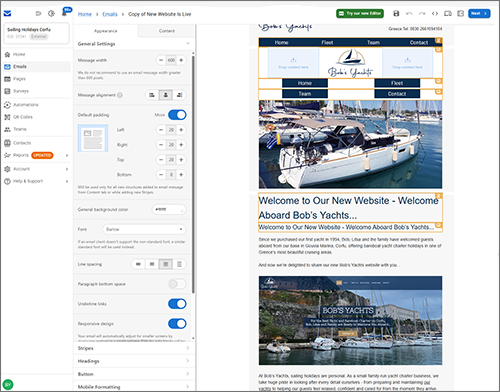Image resolution: width=500 pixels, height=392 pixels.
Task: Increase Right padding value
Action: (x=181, y=145)
